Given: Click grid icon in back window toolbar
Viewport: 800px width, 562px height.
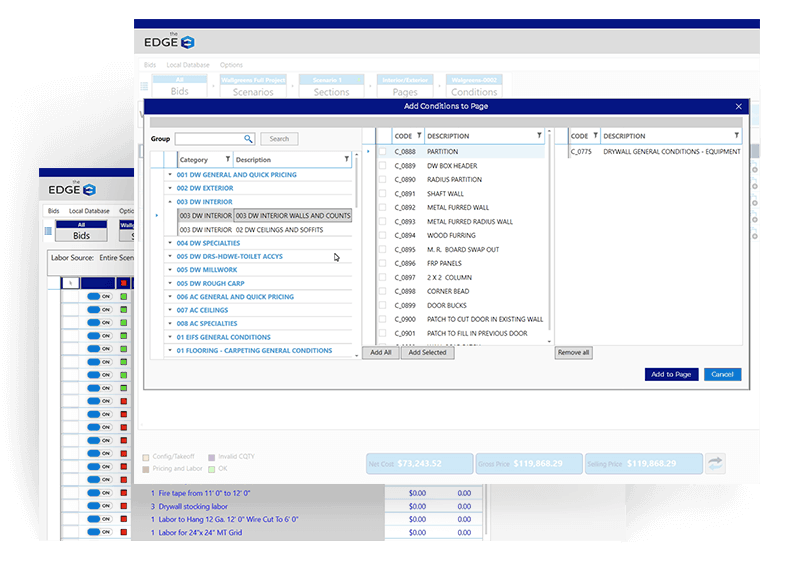Looking at the screenshot, I should tap(48, 231).
